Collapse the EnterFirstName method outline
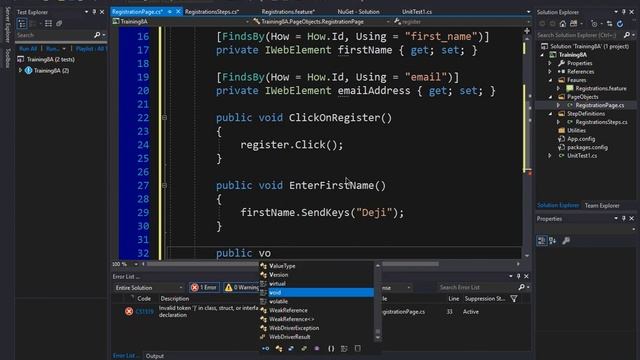Viewport: 640px width, 360px height. tap(164, 185)
